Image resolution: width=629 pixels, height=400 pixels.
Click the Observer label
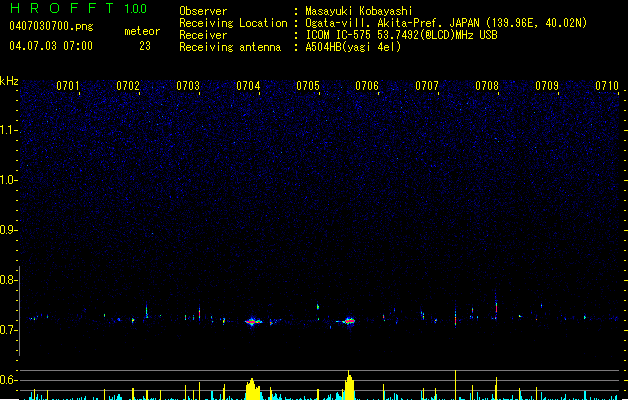click(x=203, y=11)
